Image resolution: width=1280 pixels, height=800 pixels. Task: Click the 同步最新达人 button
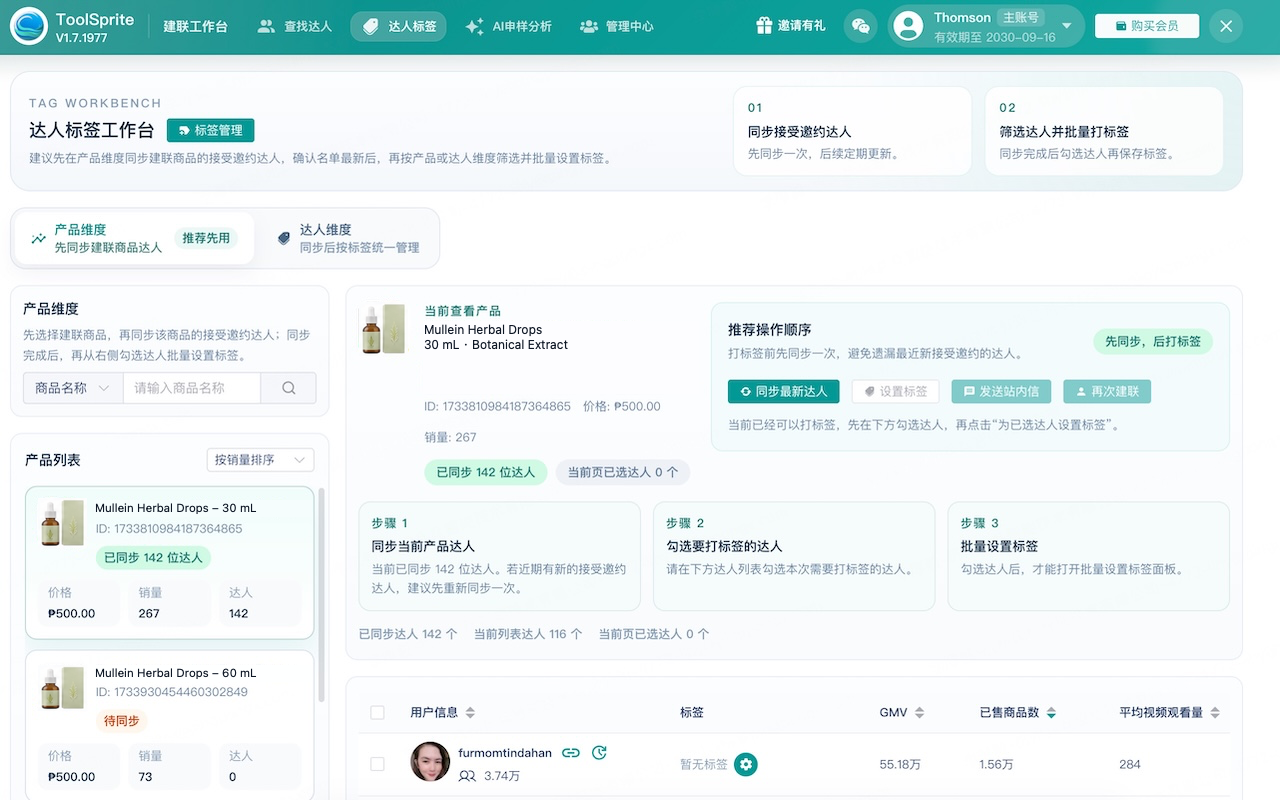click(784, 391)
